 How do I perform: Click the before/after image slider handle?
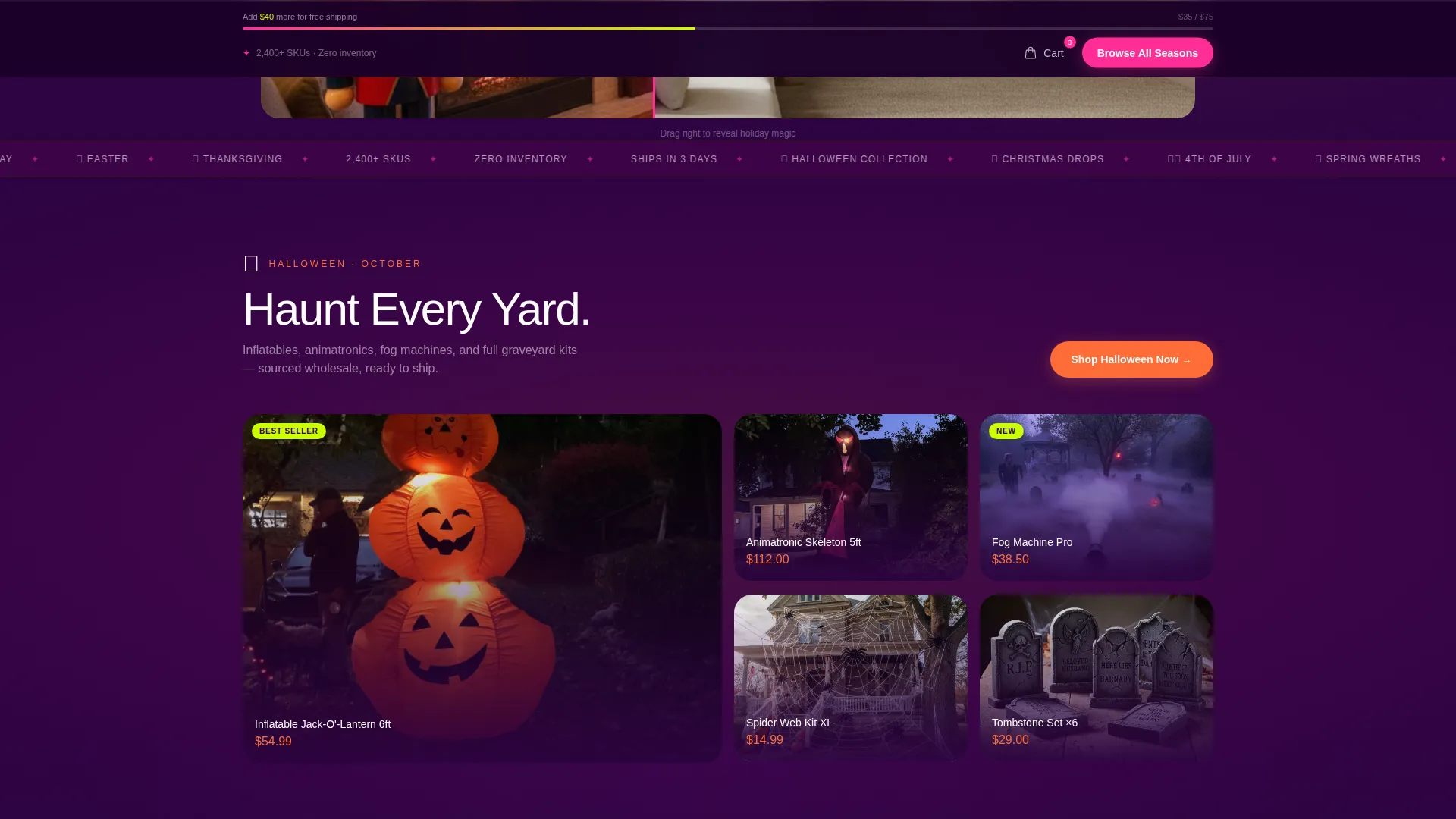pos(654,97)
